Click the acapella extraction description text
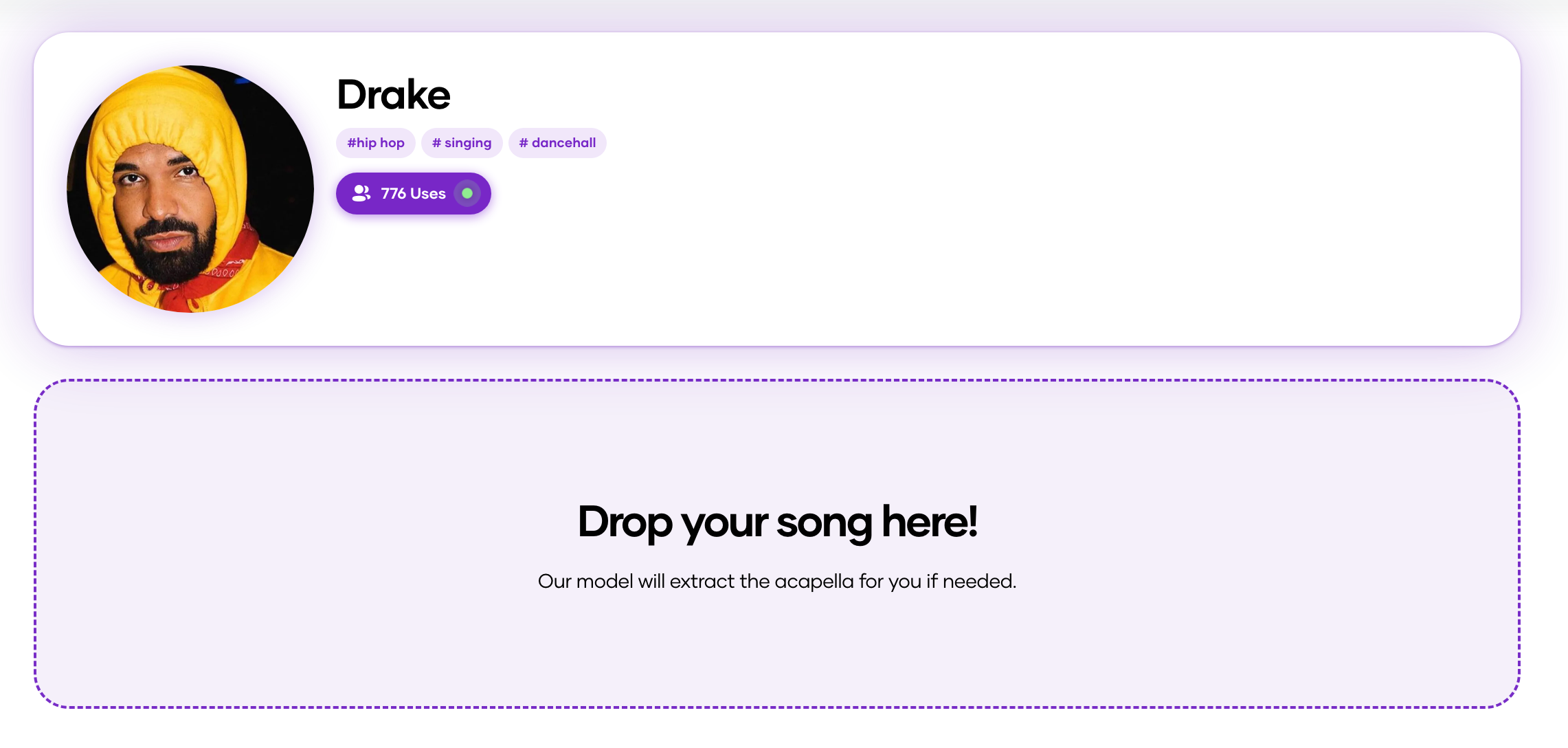 click(777, 582)
